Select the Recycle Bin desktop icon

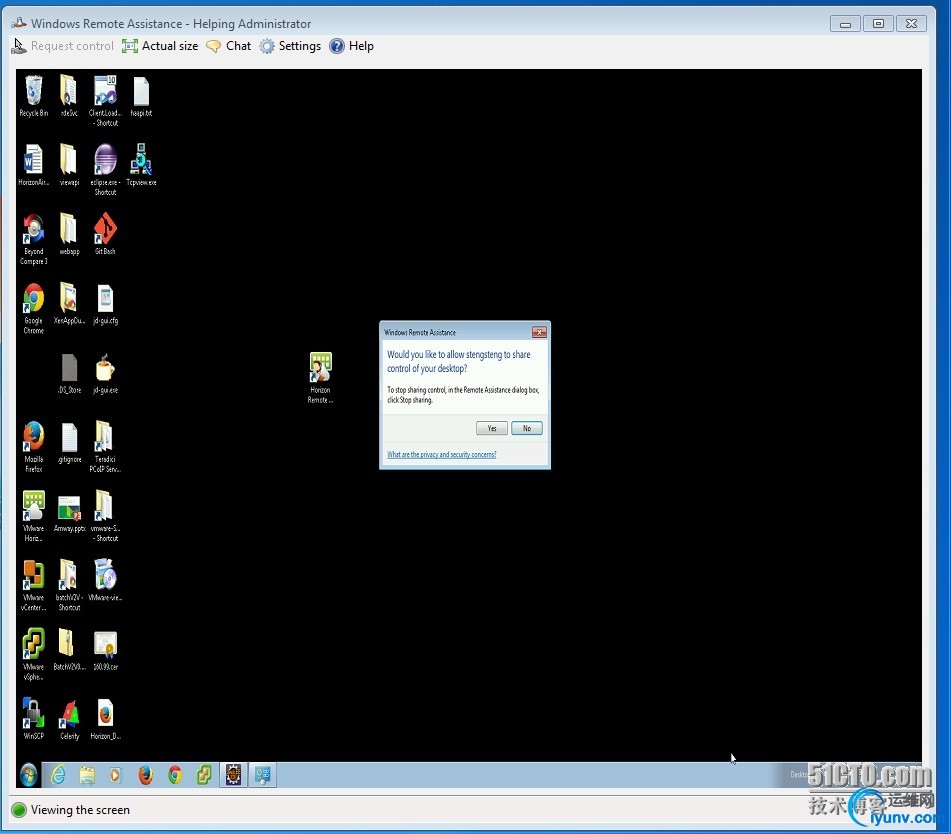(33, 96)
